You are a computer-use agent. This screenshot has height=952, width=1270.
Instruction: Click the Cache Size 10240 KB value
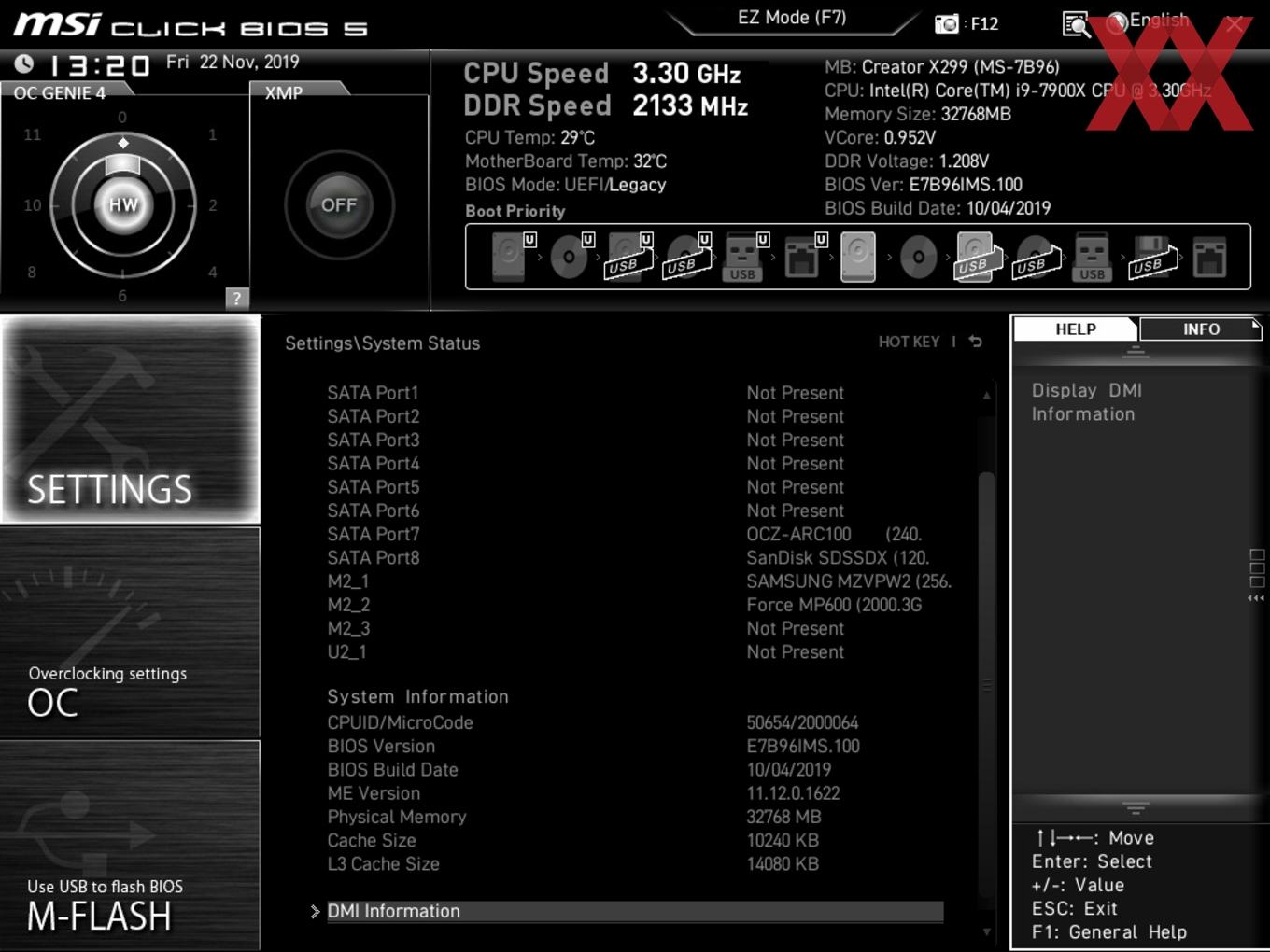(x=783, y=840)
